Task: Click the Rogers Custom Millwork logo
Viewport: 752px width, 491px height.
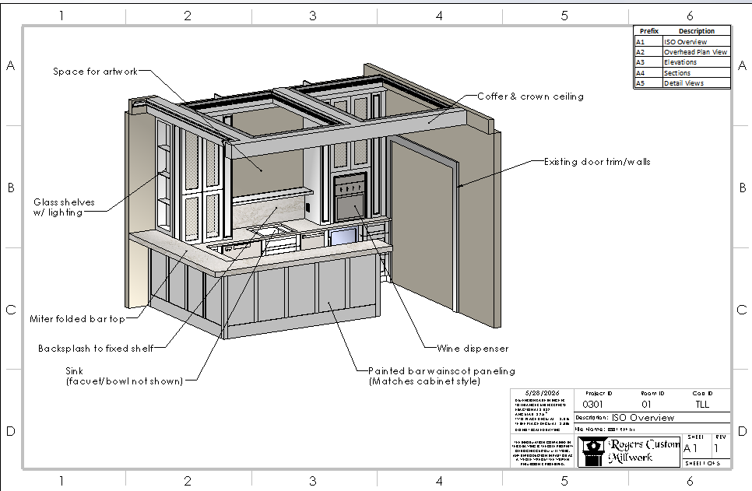Action: click(629, 451)
